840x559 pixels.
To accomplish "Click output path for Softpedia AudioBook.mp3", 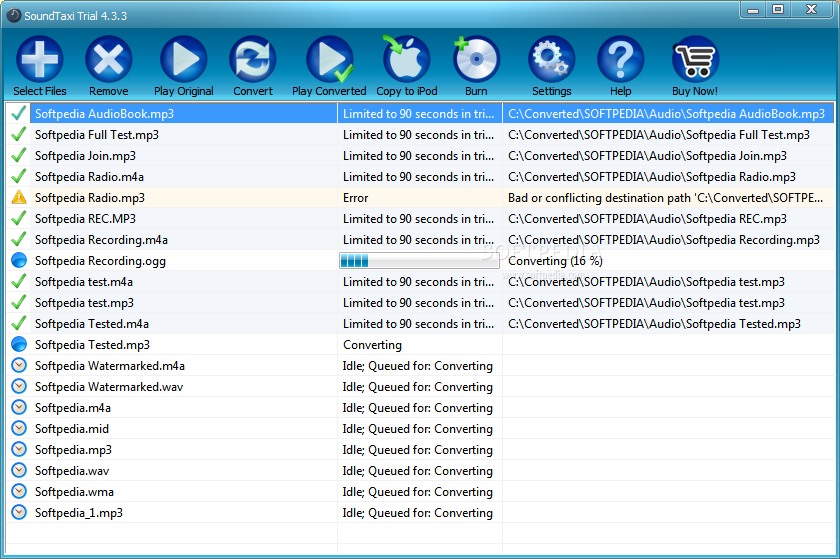I will (x=666, y=114).
